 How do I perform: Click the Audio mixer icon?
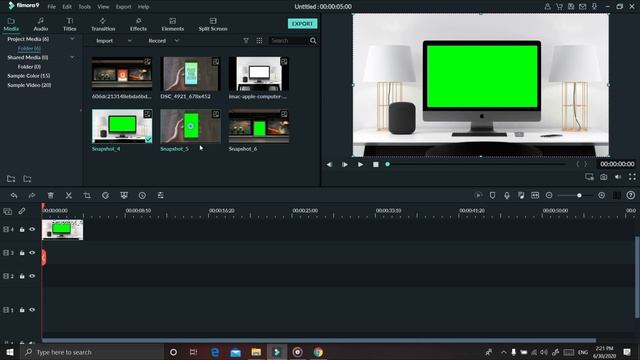521,196
